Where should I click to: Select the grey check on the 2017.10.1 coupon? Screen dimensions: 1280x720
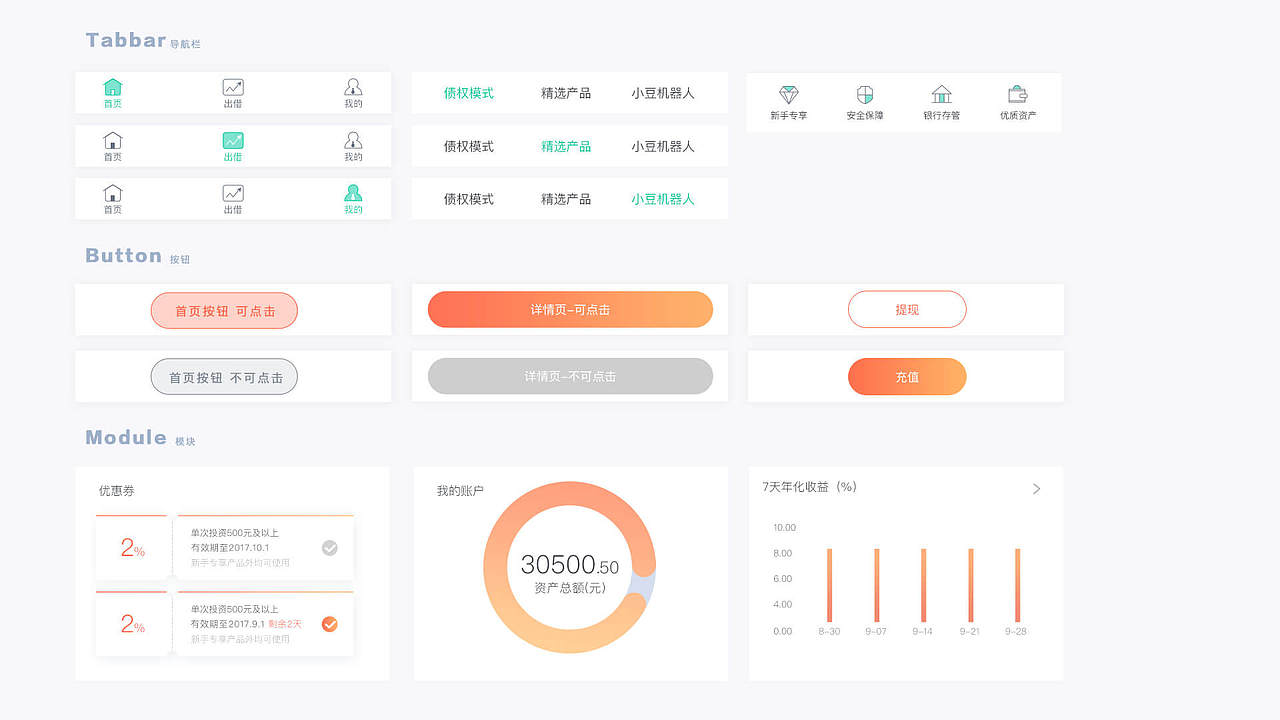(330, 548)
